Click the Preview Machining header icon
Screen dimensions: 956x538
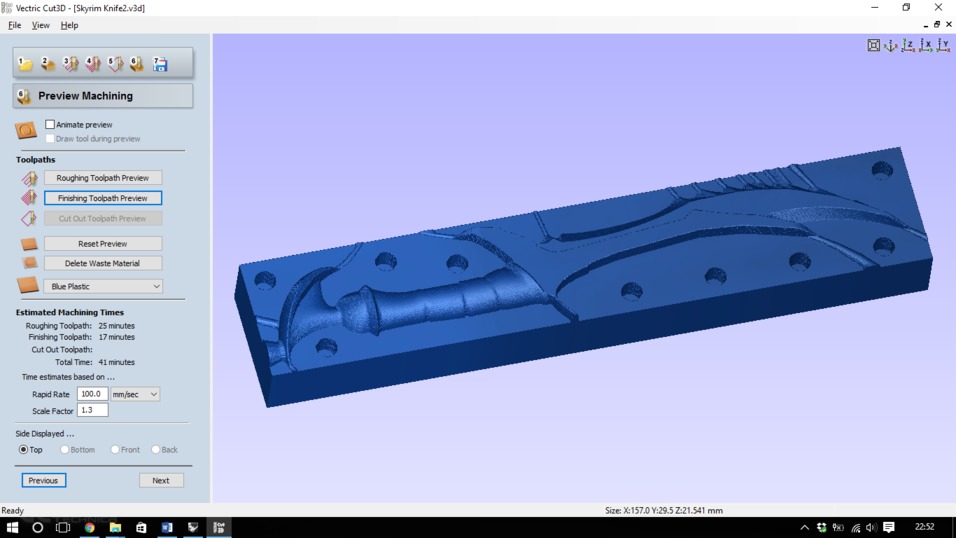24,96
